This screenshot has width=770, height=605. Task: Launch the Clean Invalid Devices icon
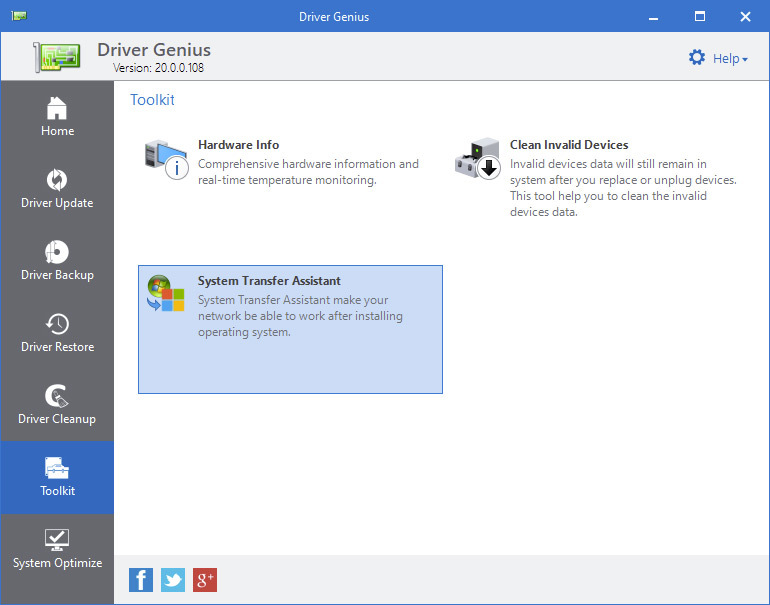pyautogui.click(x=477, y=159)
